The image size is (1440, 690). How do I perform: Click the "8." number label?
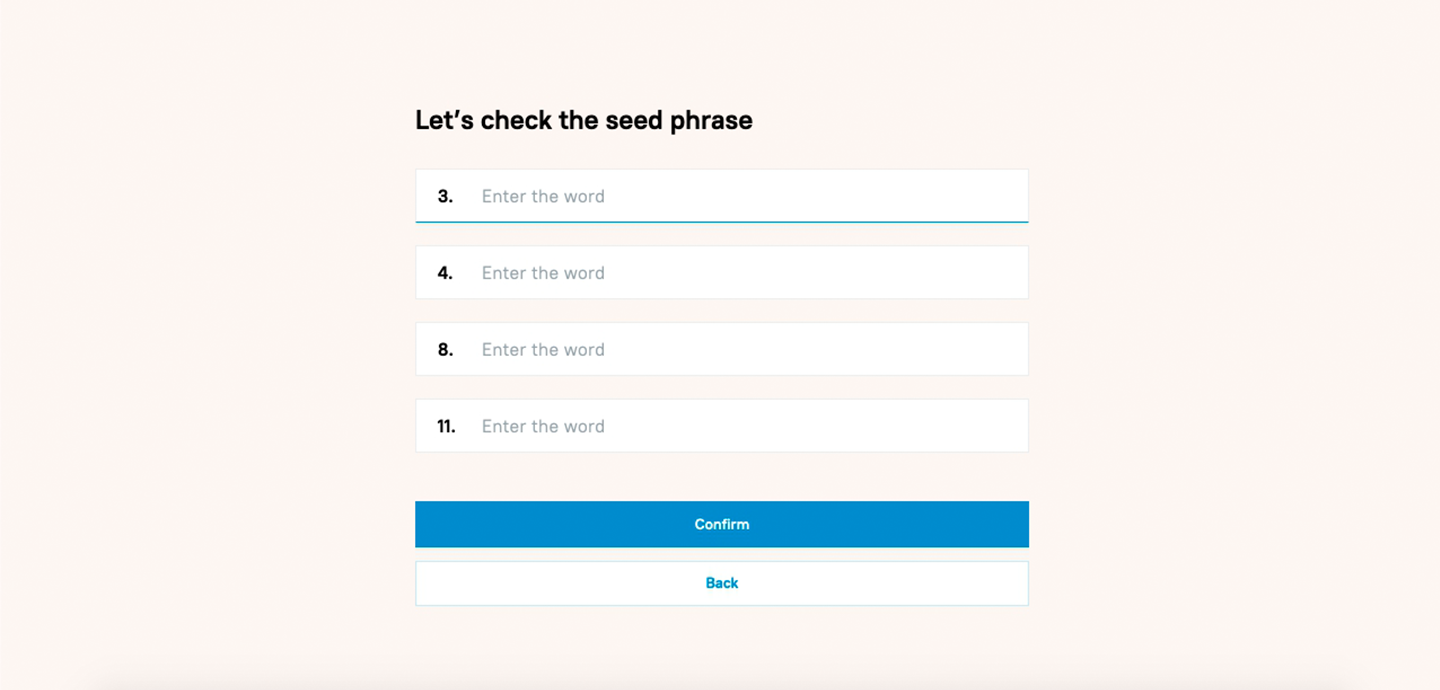[x=445, y=350]
